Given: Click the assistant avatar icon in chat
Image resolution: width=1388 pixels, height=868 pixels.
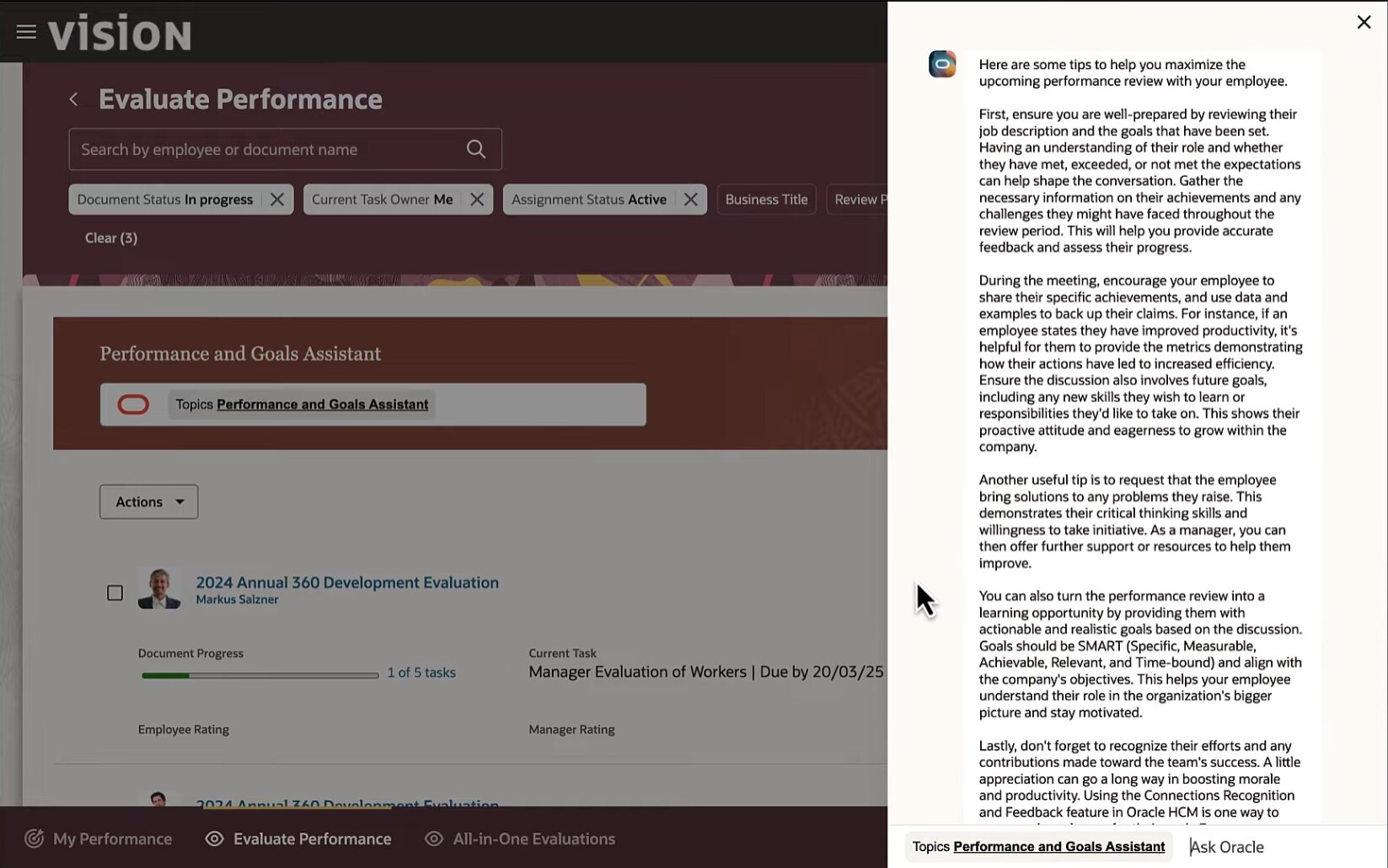Looking at the screenshot, I should pyautogui.click(x=941, y=64).
